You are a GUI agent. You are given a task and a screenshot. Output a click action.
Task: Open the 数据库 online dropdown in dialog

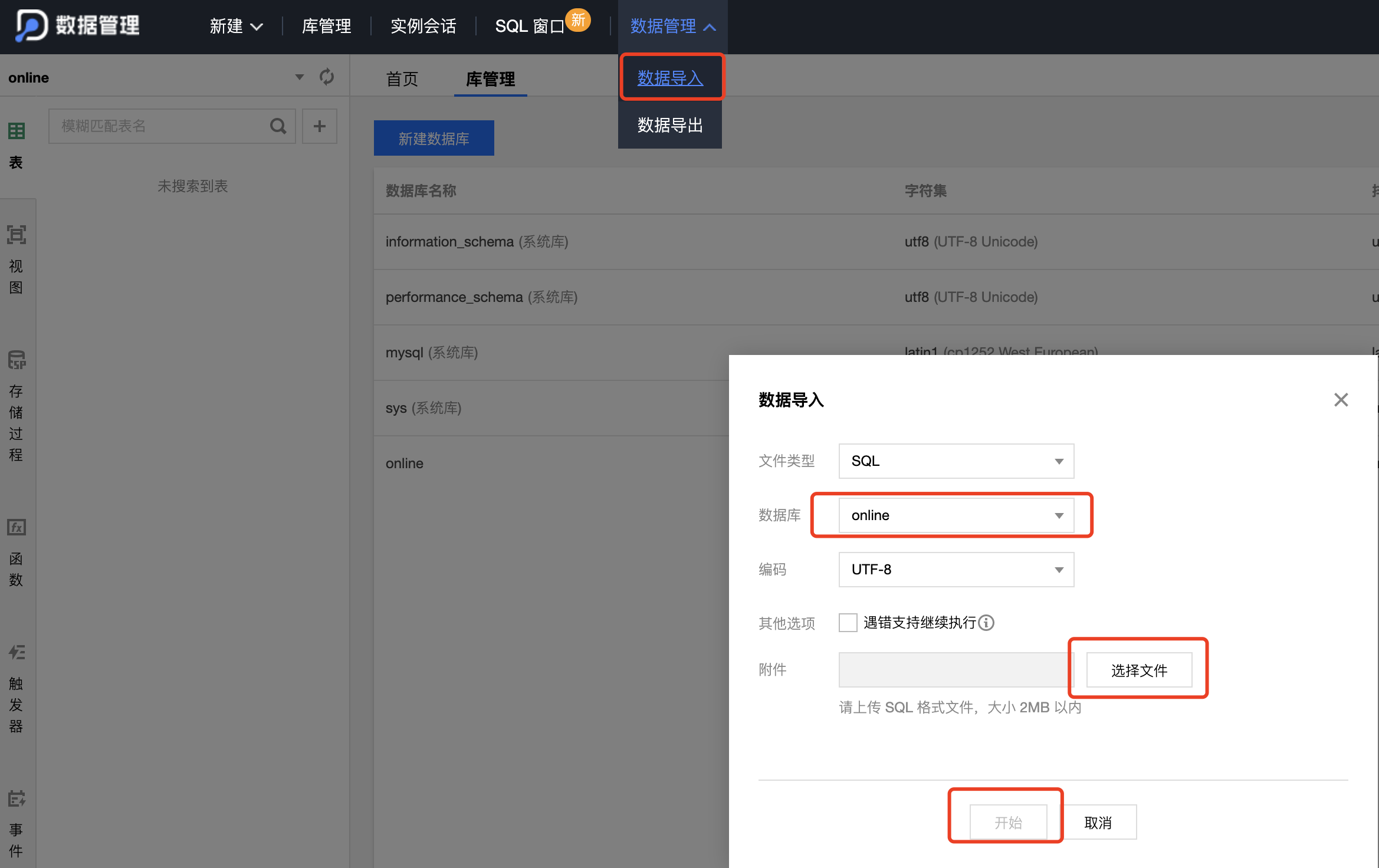coord(956,515)
